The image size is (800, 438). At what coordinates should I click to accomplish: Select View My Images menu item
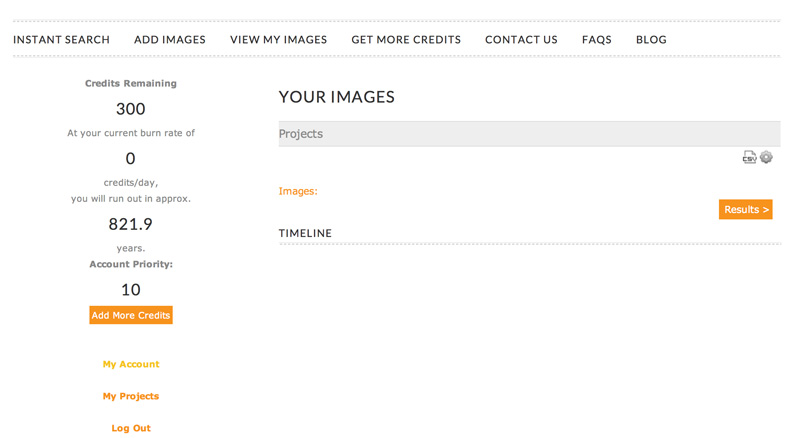tap(279, 40)
